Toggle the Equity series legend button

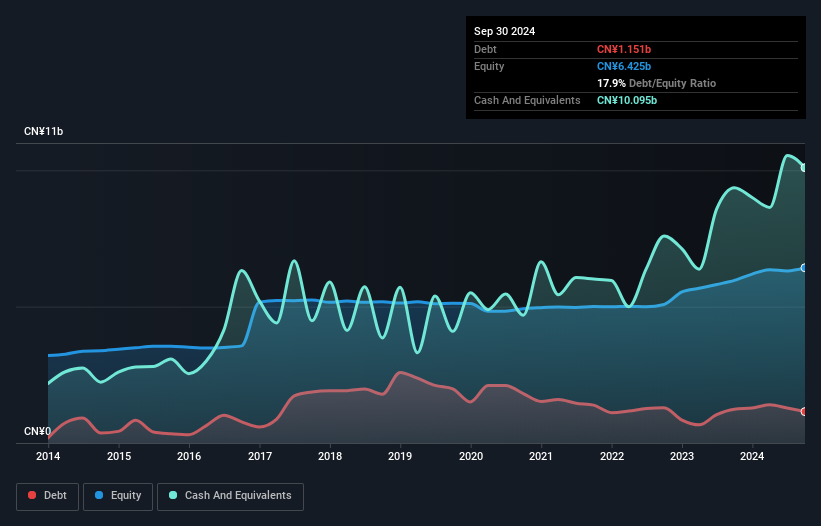click(x=118, y=496)
